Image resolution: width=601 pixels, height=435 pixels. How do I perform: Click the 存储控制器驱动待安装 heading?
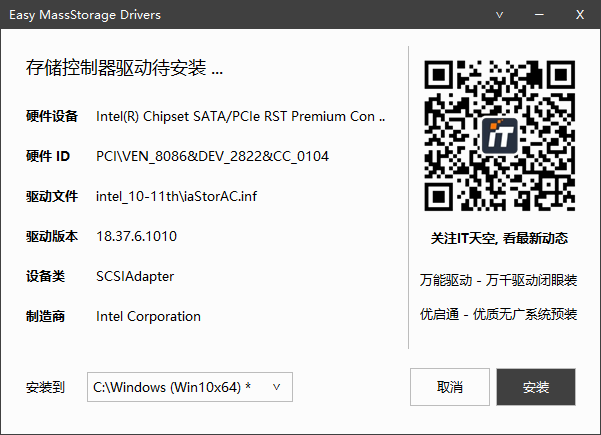(x=124, y=69)
